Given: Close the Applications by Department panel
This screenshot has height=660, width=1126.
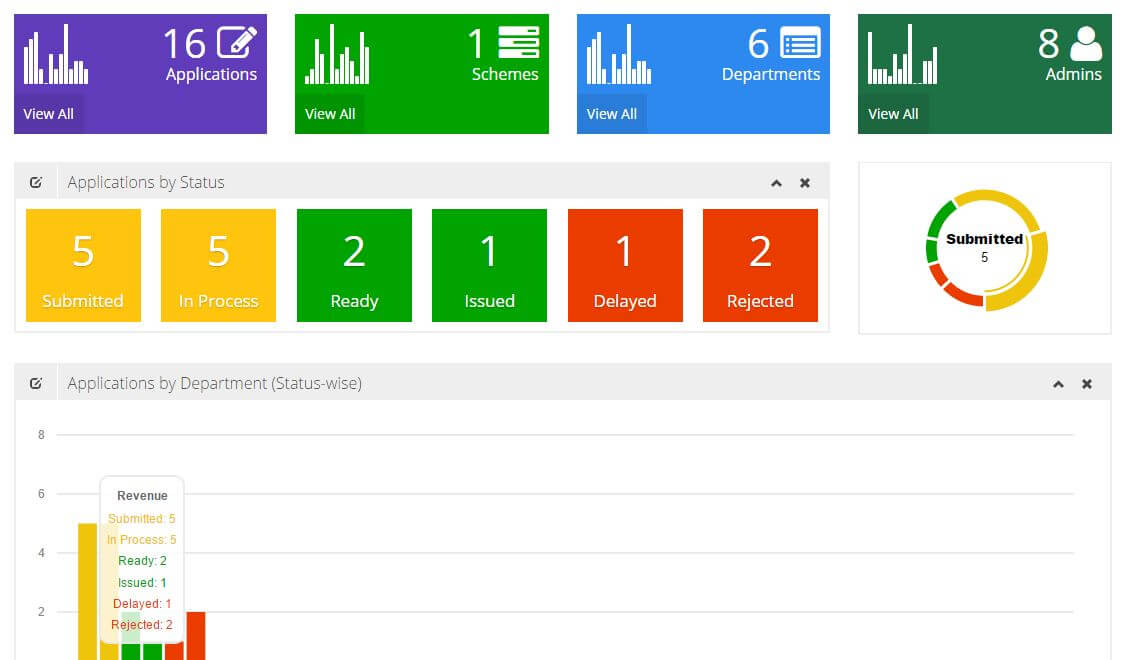Looking at the screenshot, I should [1087, 384].
